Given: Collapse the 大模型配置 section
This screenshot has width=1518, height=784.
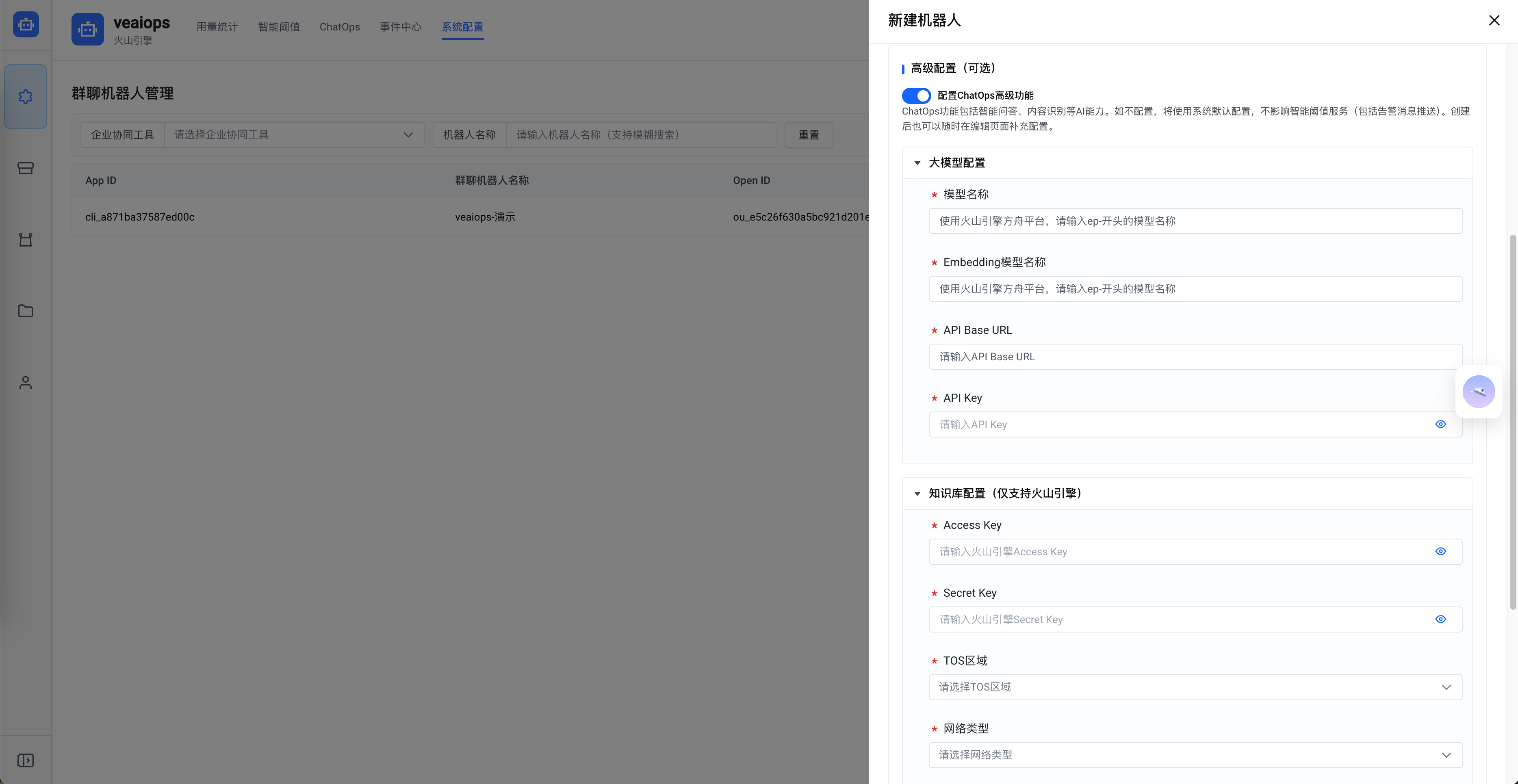Looking at the screenshot, I should tap(917, 162).
